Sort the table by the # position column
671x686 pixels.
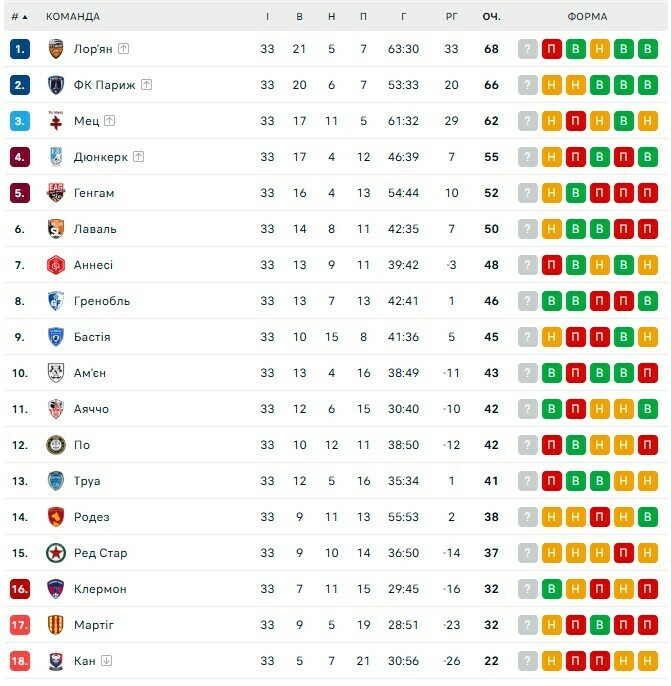[x=19, y=17]
